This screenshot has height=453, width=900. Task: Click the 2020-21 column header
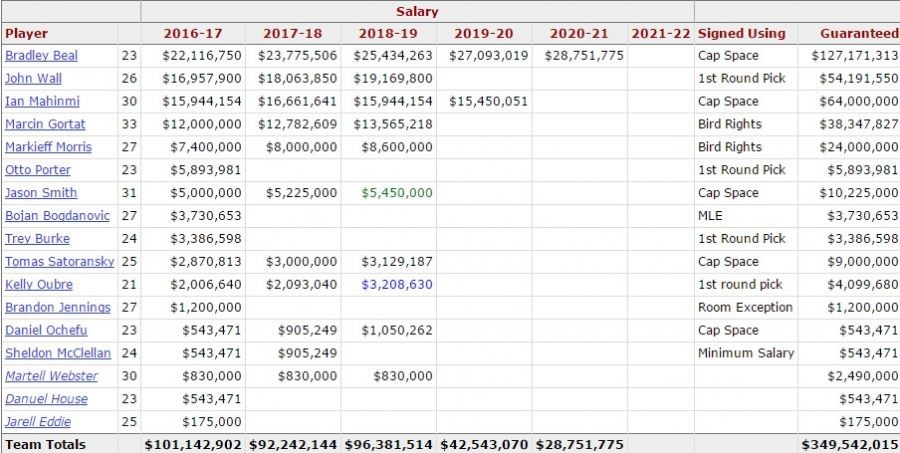pos(579,34)
